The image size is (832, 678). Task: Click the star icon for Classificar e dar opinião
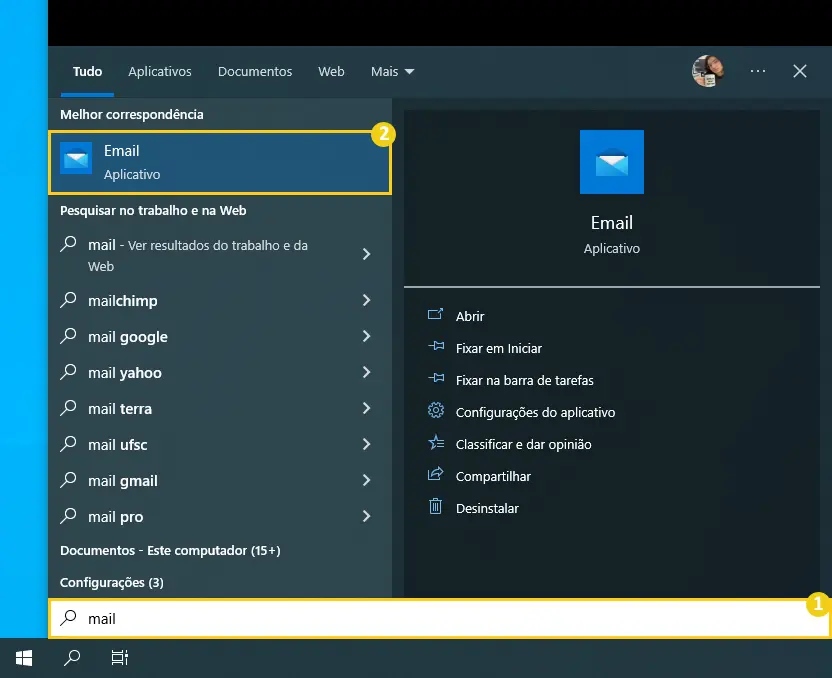[436, 442]
